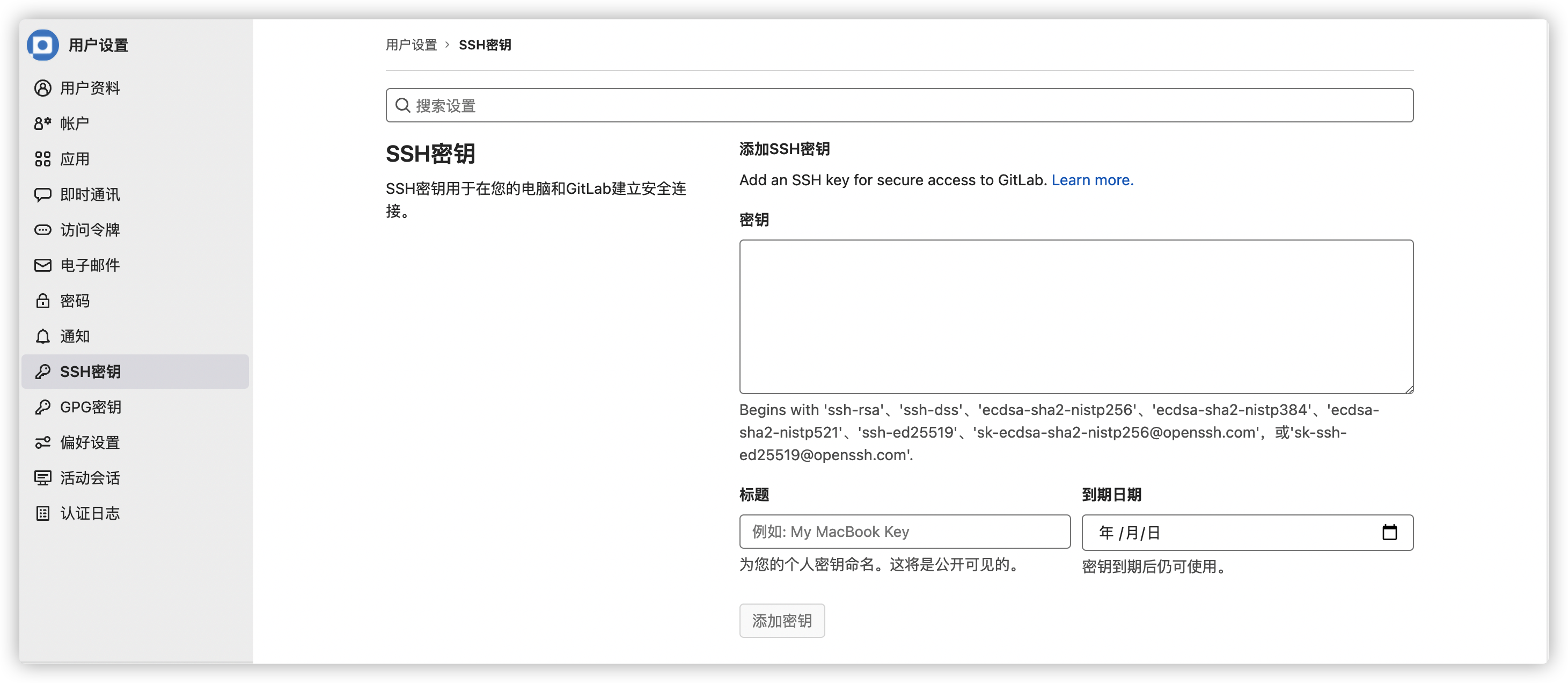The image size is (1568, 683).
Task: Open the 用户资料 profile icon
Action: [42, 89]
